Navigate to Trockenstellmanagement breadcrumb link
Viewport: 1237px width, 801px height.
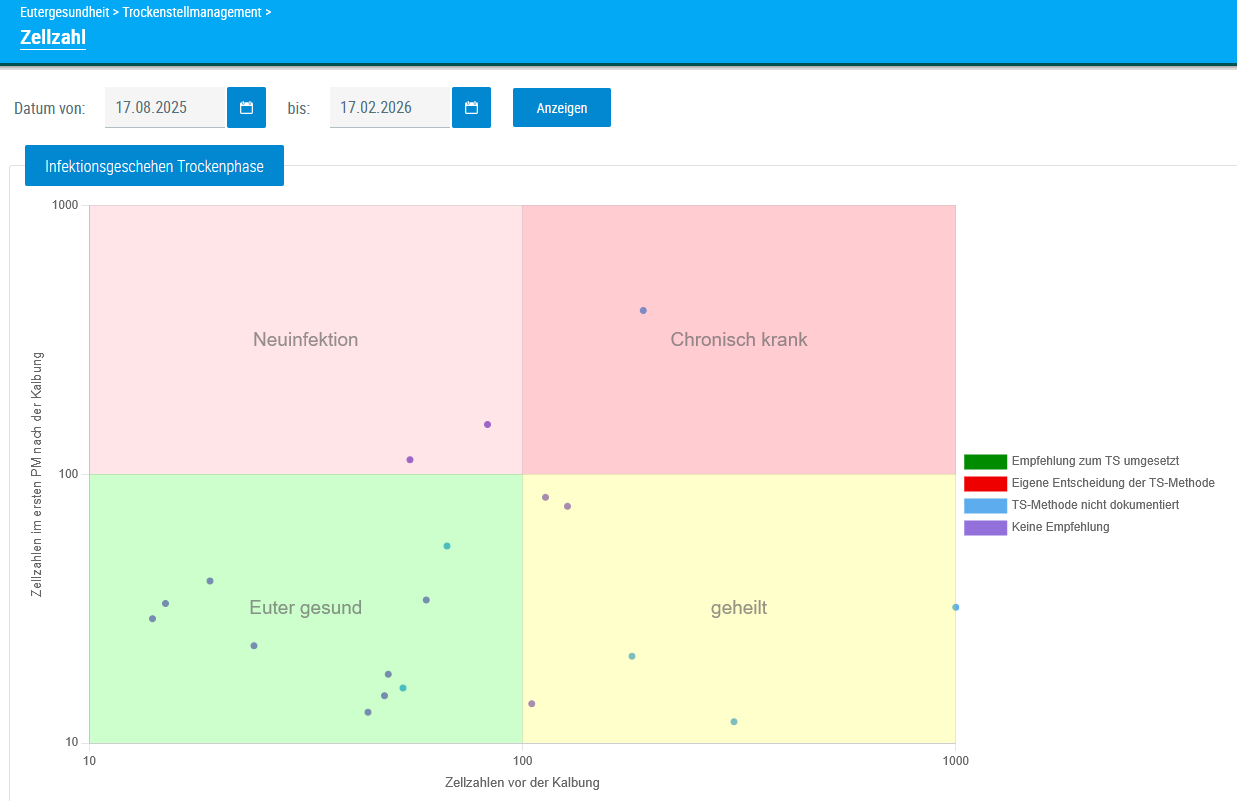pos(192,13)
